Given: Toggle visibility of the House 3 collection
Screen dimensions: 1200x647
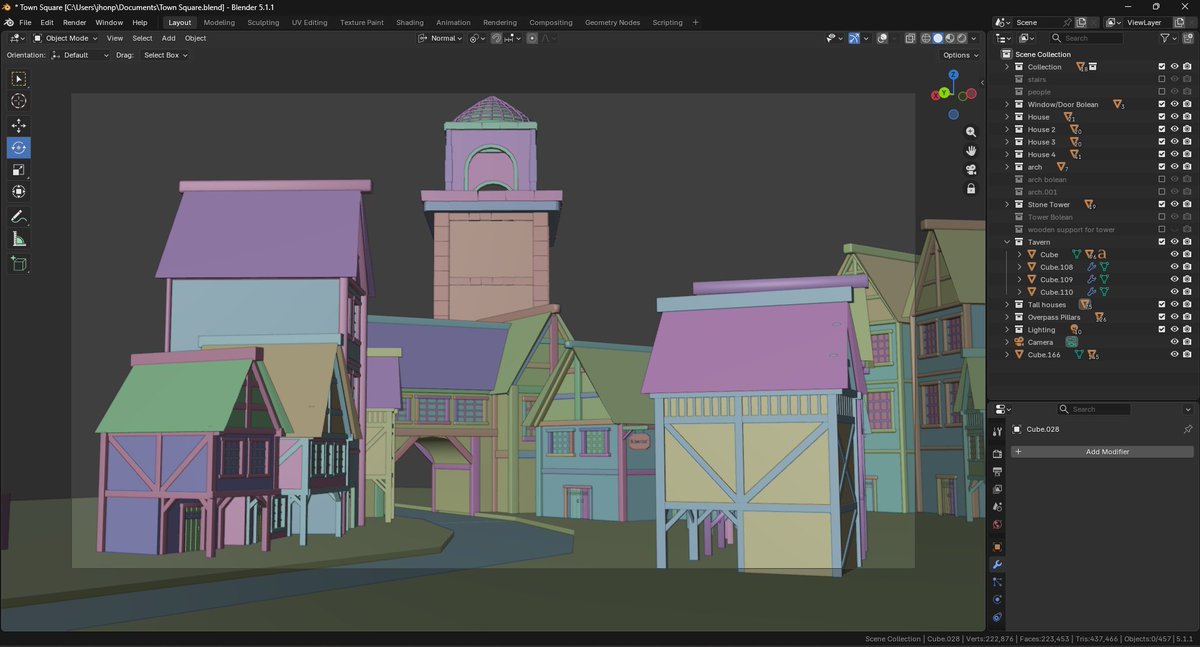Looking at the screenshot, I should click(x=1174, y=141).
